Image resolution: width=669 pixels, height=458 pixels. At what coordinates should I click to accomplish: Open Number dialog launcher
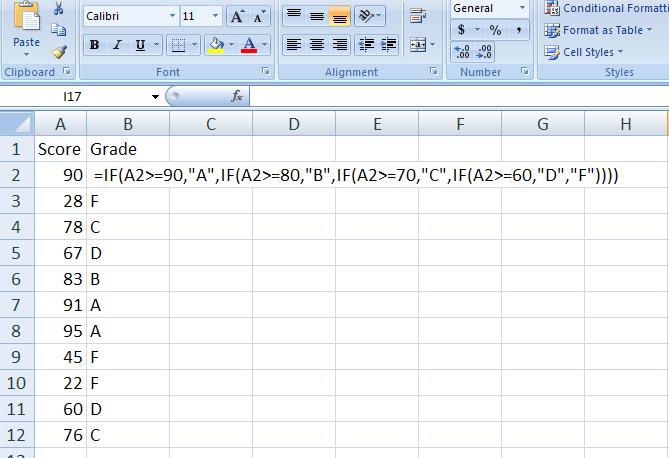525,71
